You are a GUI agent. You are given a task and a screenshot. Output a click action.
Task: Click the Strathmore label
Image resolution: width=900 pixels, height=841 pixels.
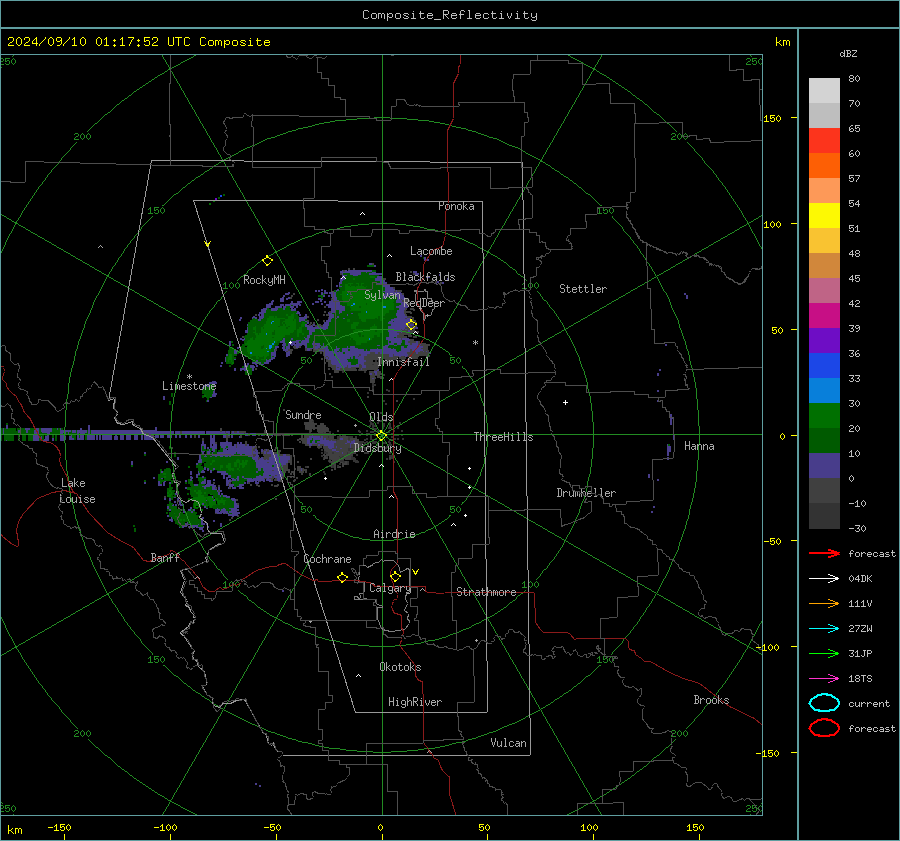486,592
